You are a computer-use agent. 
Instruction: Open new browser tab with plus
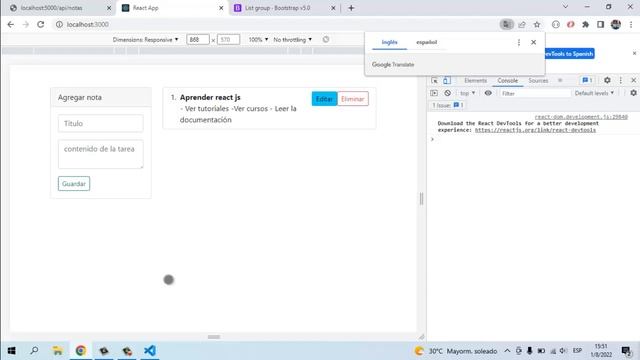(x=351, y=8)
